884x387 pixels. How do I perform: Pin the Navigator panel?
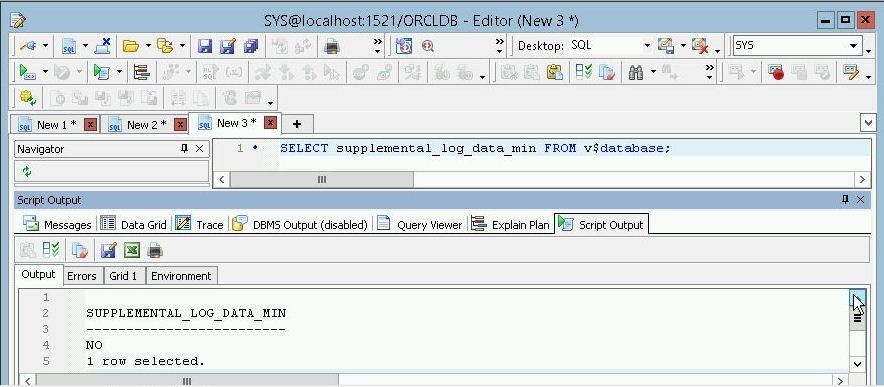point(184,148)
